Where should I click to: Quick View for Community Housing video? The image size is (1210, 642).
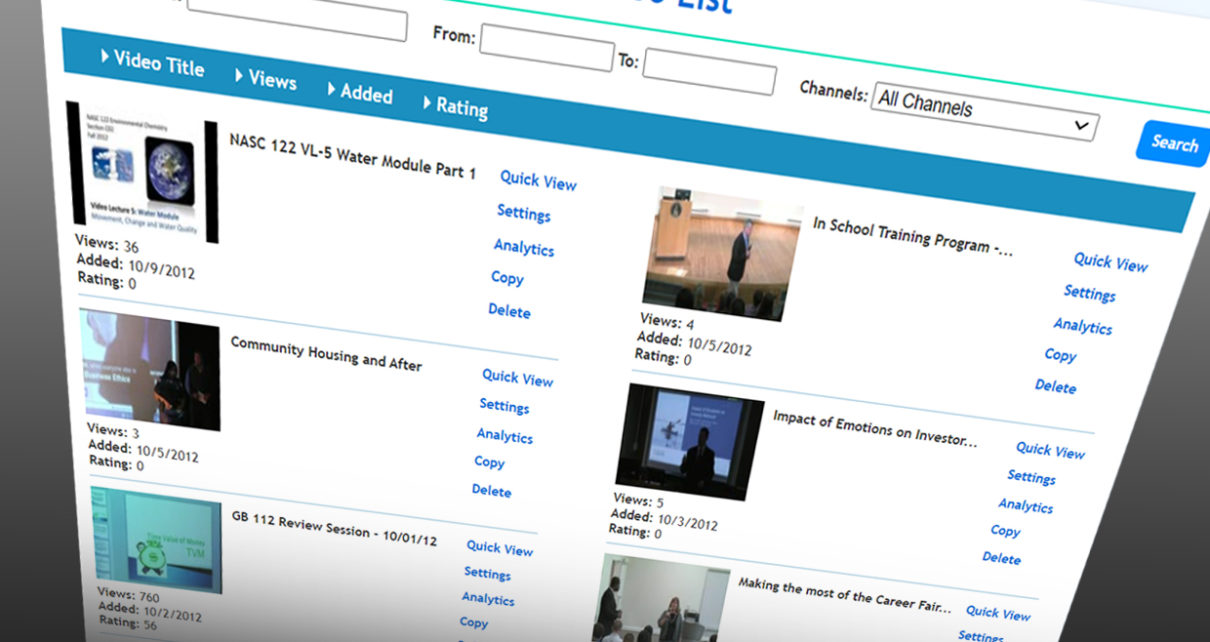(517, 377)
